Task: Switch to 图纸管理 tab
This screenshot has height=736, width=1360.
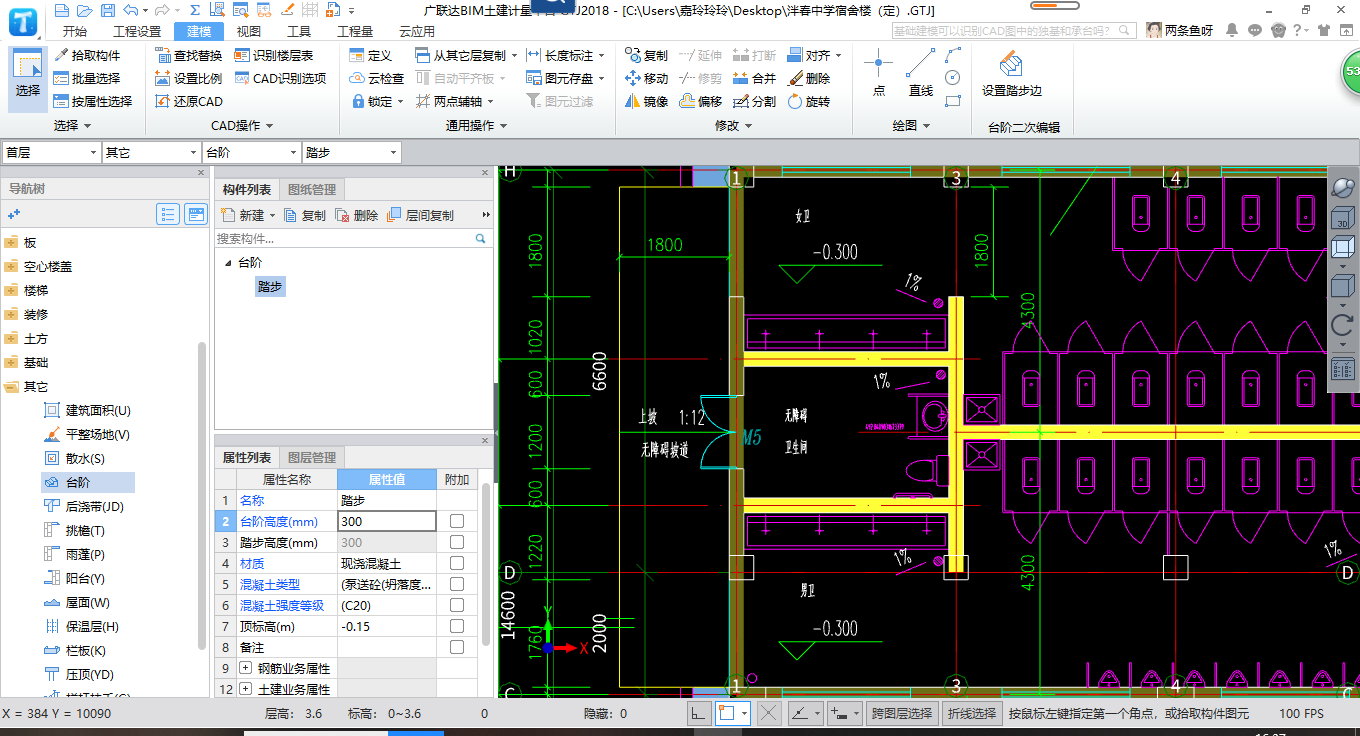Action: click(312, 189)
